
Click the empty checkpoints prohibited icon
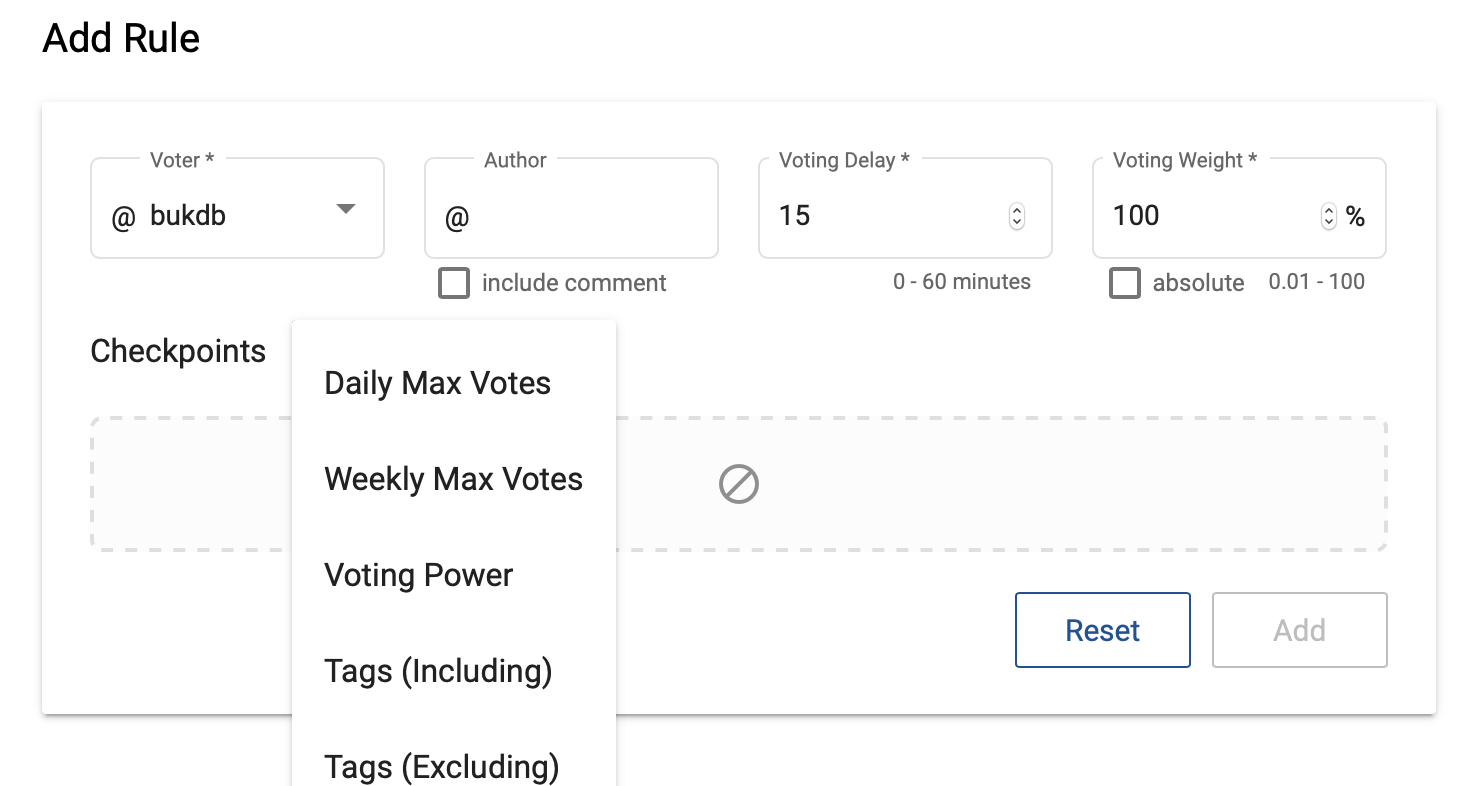click(739, 485)
